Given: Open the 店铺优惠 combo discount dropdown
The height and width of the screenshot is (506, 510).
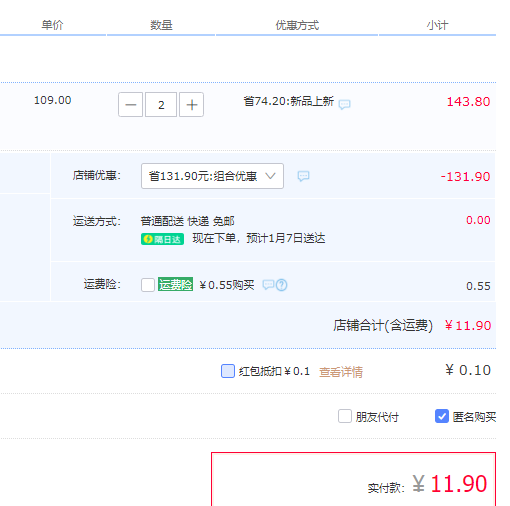Looking at the screenshot, I should click(212, 176).
